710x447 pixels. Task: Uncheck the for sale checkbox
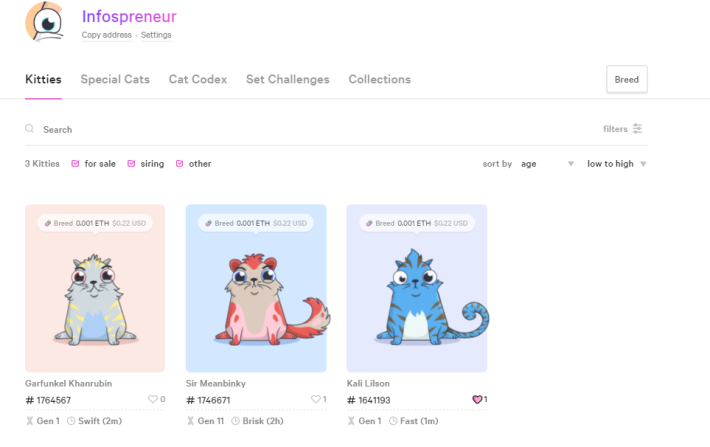75,163
